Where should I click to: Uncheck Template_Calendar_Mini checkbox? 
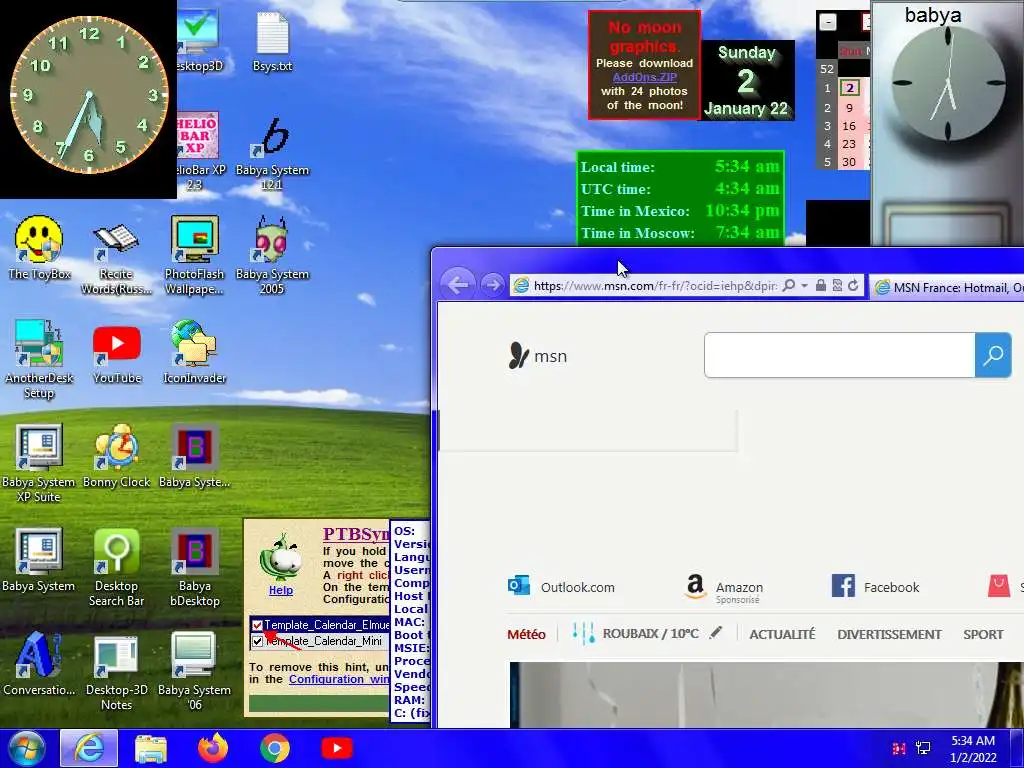[257, 641]
